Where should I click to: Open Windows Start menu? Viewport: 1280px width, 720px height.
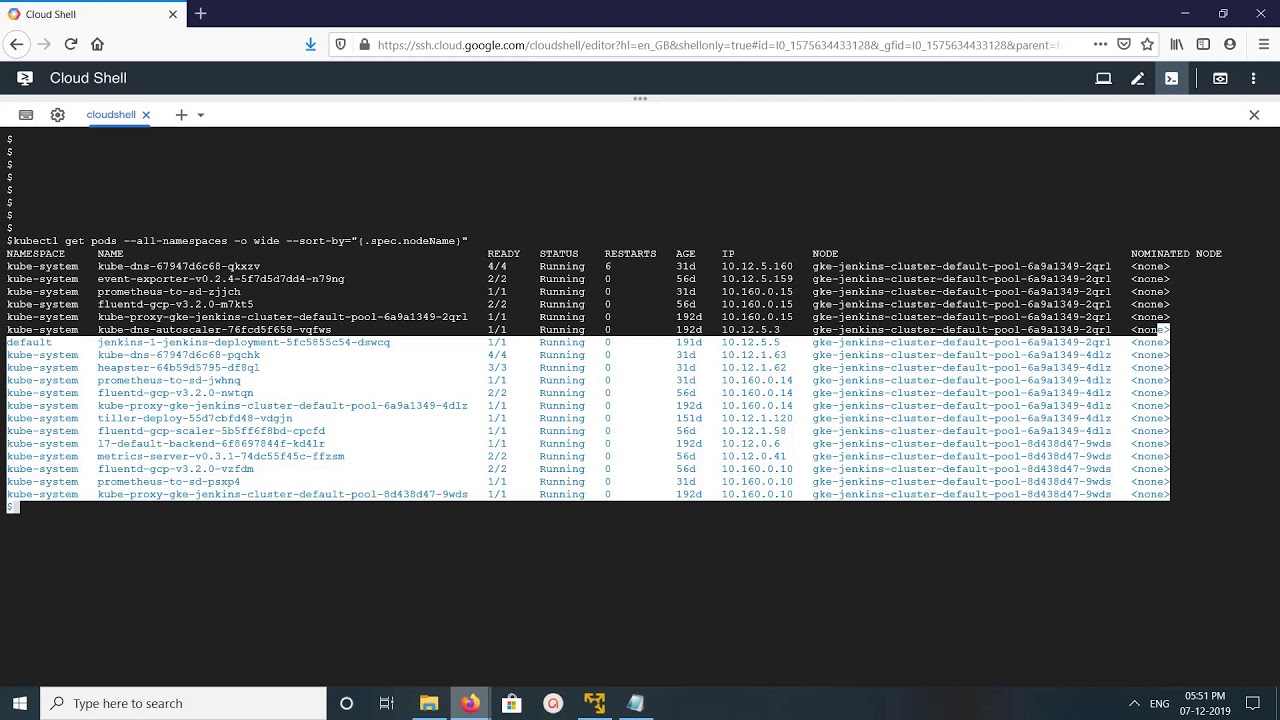click(20, 703)
